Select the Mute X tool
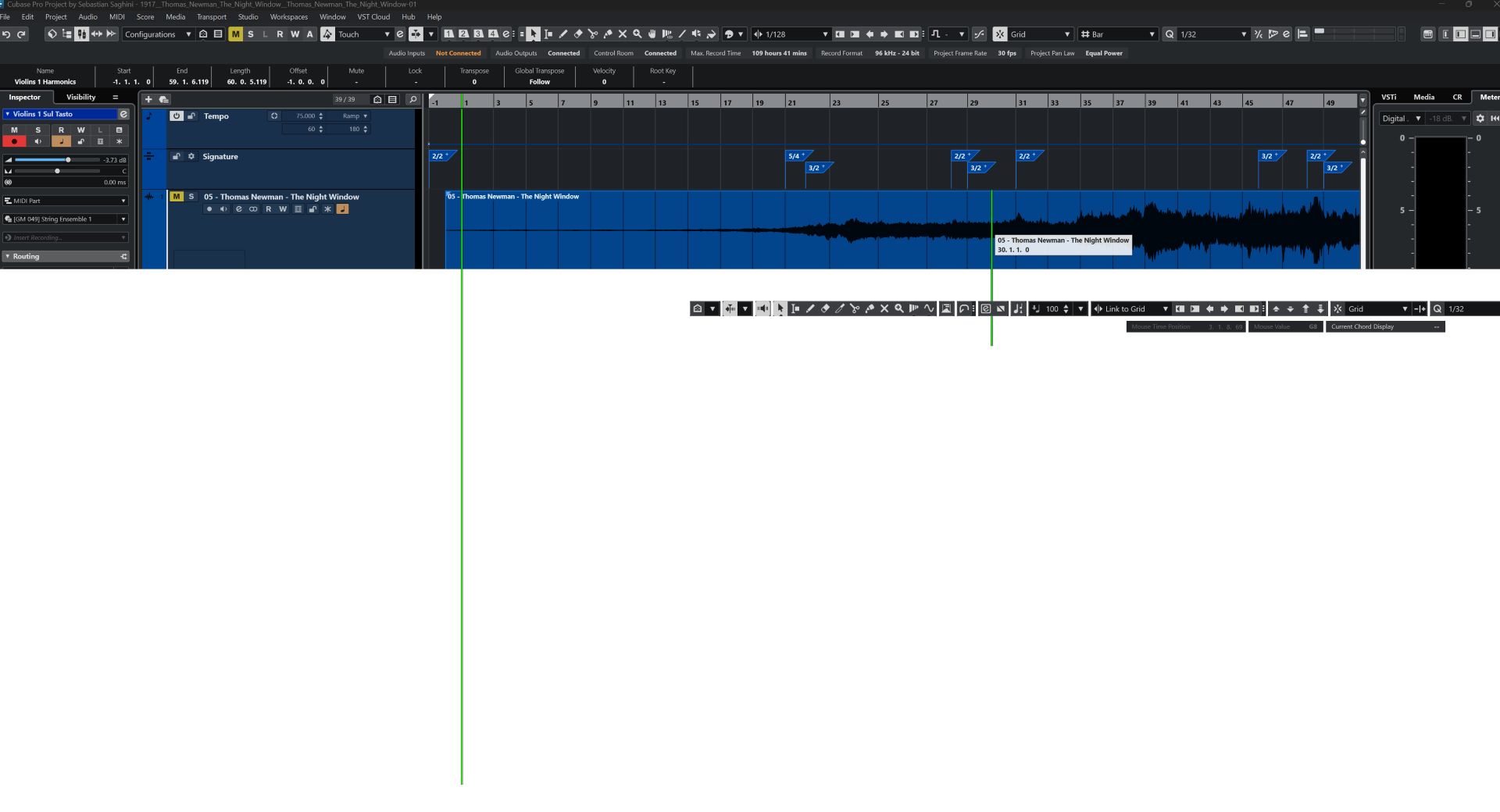This screenshot has width=1500, height=812. 623,34
